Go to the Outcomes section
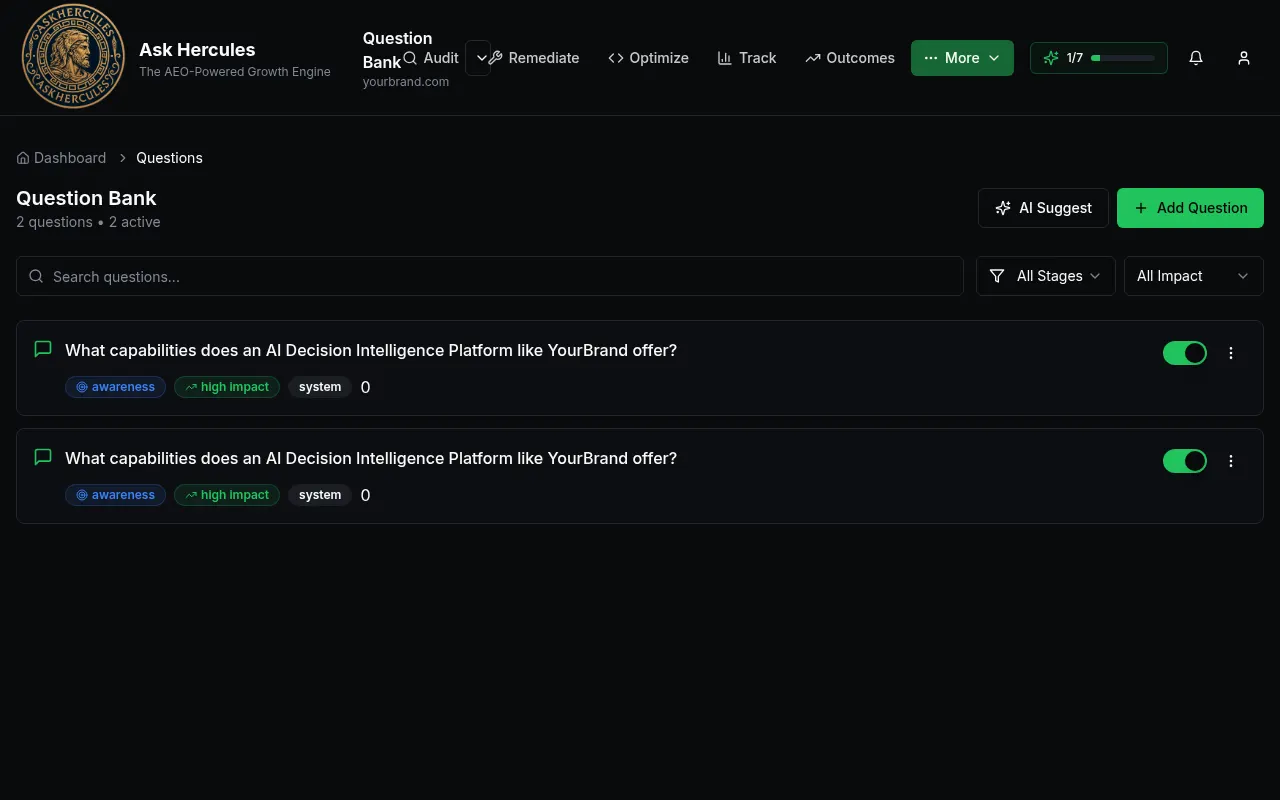This screenshot has height=800, width=1280. pyautogui.click(x=850, y=58)
